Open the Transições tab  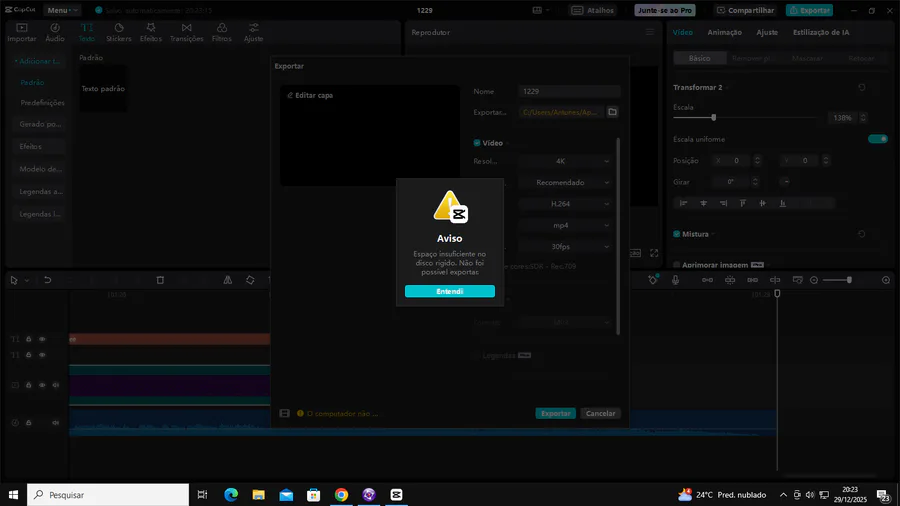click(187, 33)
